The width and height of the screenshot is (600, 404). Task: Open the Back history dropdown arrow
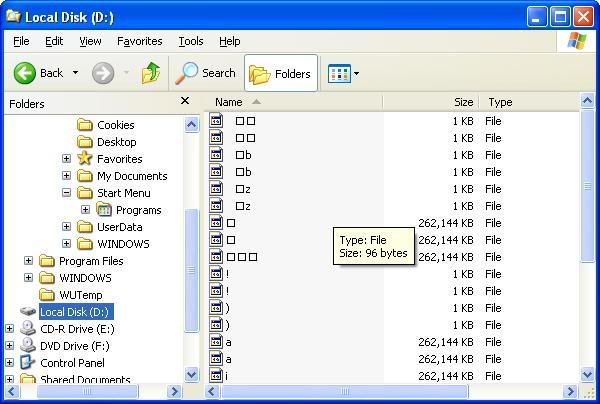tap(75, 72)
